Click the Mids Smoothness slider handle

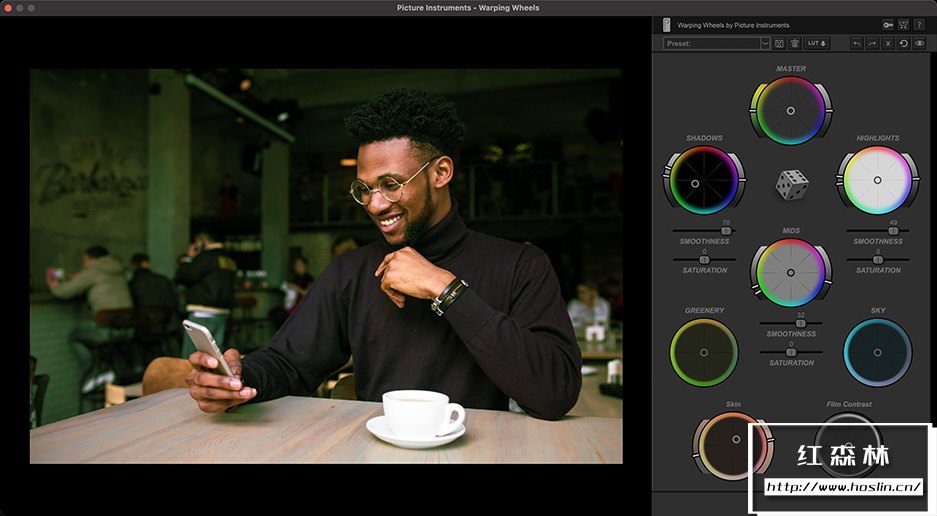800,323
